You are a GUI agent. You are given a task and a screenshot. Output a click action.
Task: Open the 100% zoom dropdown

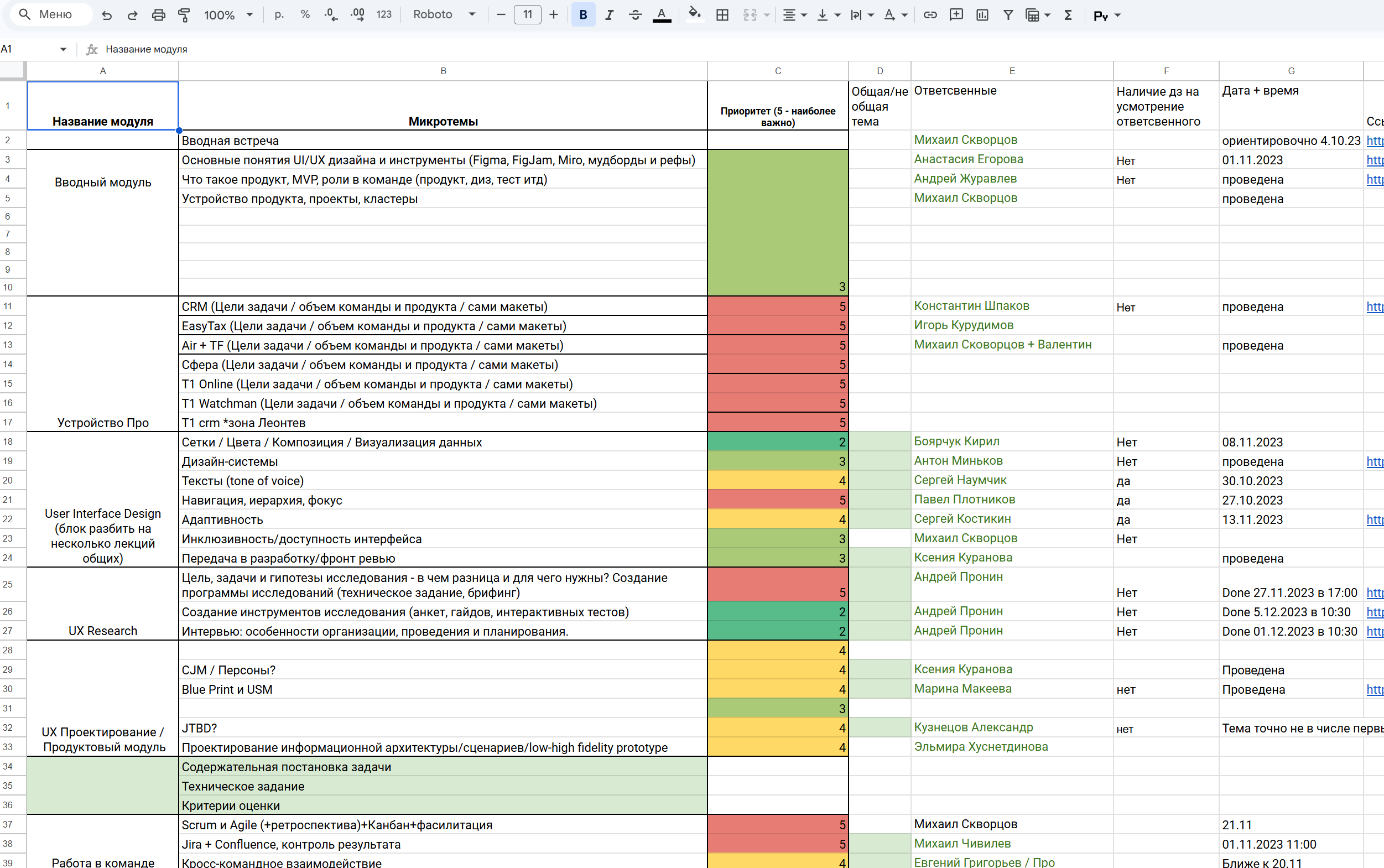coord(228,15)
